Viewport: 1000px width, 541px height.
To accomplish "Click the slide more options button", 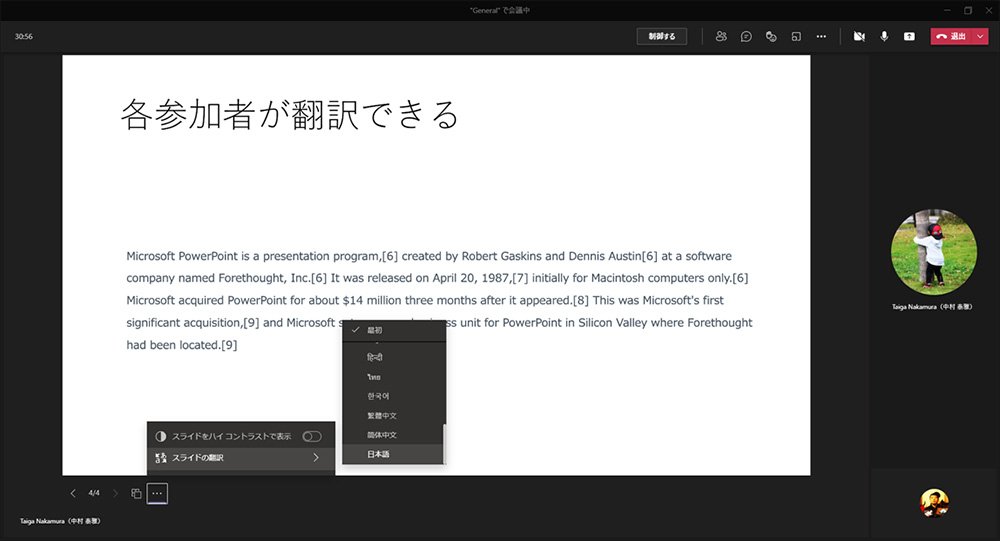I will (x=158, y=493).
